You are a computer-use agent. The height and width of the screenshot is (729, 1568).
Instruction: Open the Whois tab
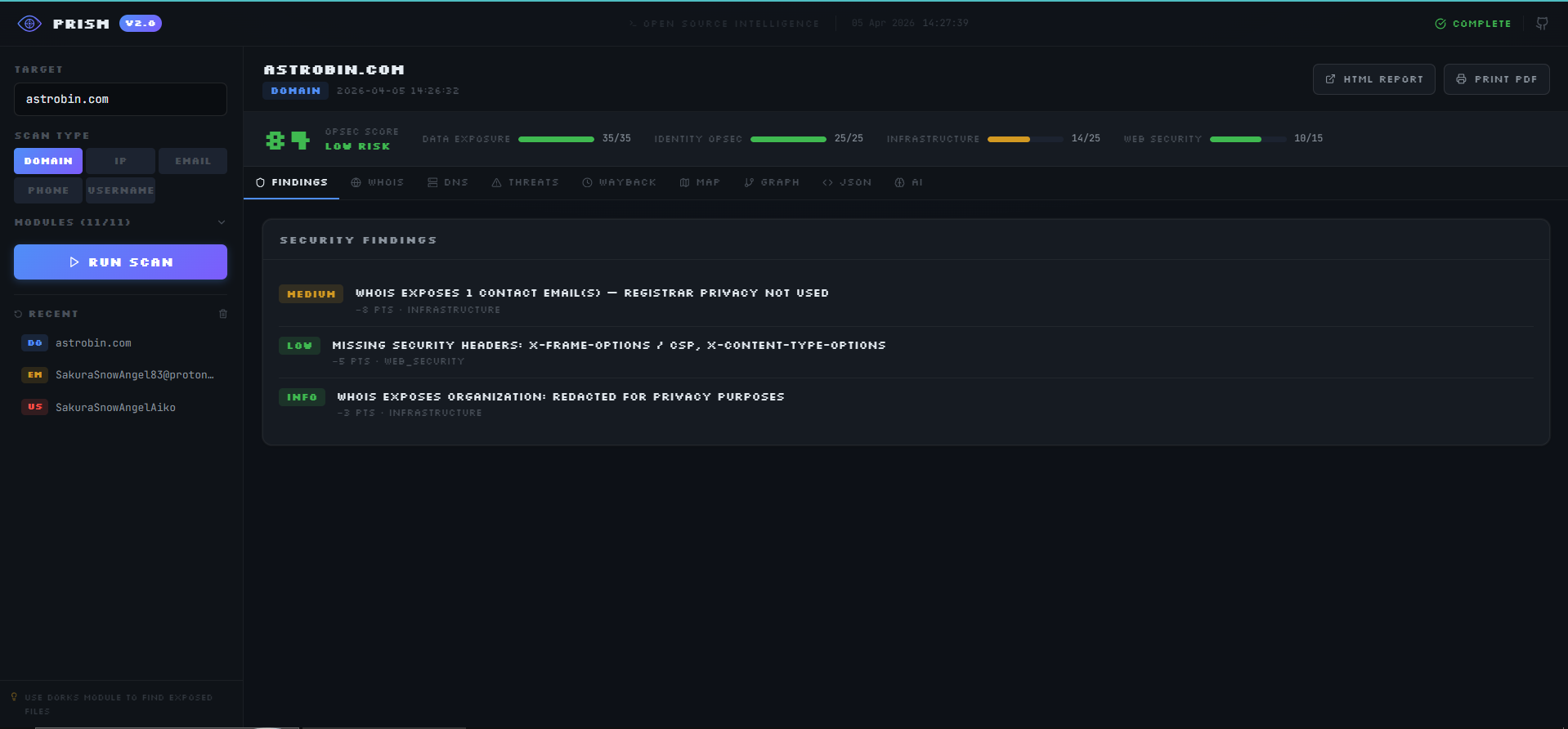pos(378,182)
